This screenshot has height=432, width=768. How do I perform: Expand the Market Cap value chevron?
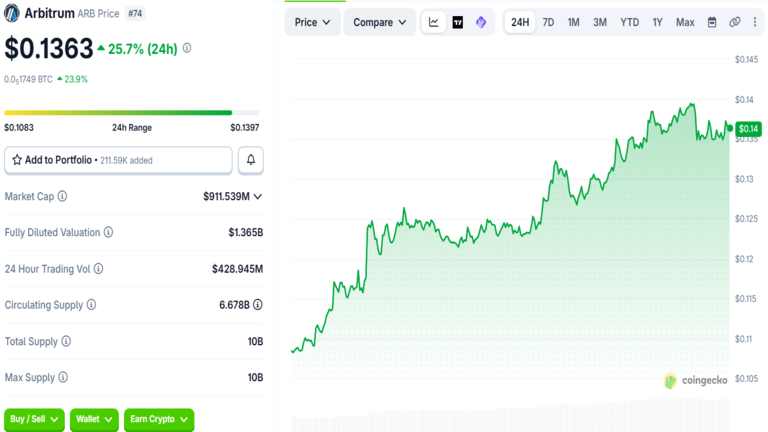pyautogui.click(x=258, y=196)
